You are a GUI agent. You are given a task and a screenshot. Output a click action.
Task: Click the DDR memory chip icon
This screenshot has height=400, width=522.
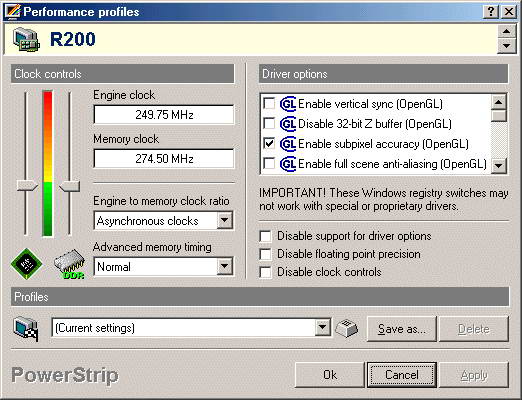69,265
